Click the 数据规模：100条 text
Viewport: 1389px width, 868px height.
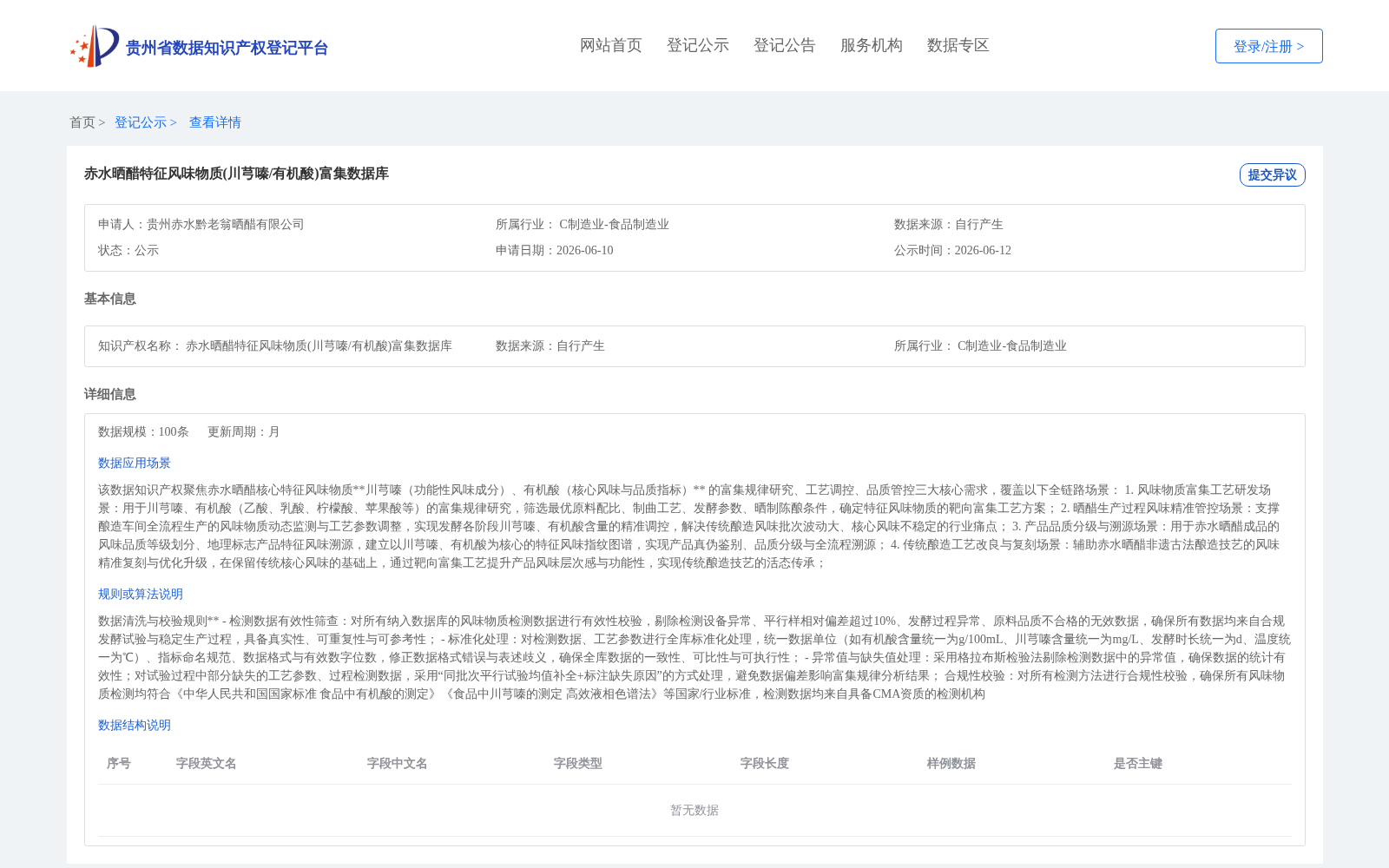(143, 431)
